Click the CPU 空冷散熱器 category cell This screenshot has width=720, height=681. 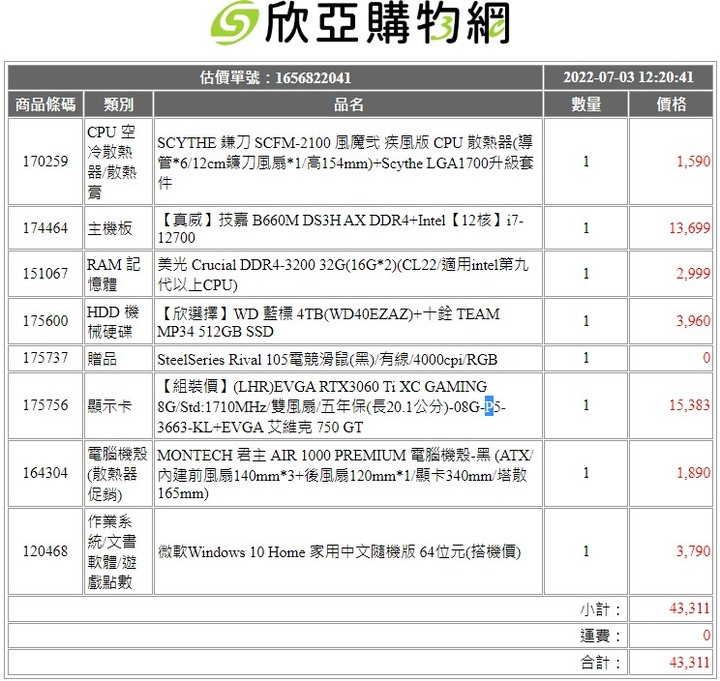tap(118, 161)
